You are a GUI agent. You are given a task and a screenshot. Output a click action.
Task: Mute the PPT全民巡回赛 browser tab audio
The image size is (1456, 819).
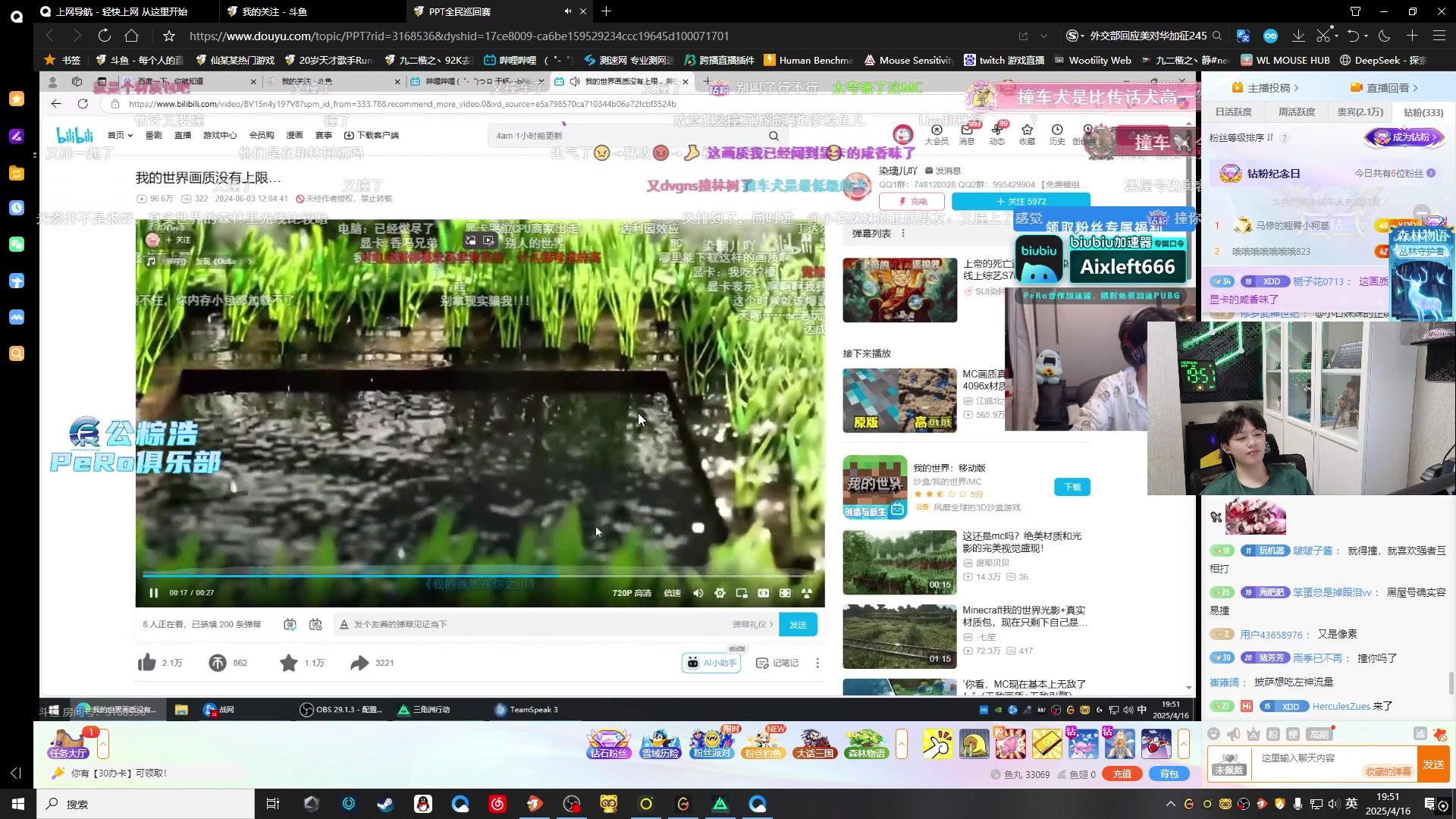click(567, 11)
